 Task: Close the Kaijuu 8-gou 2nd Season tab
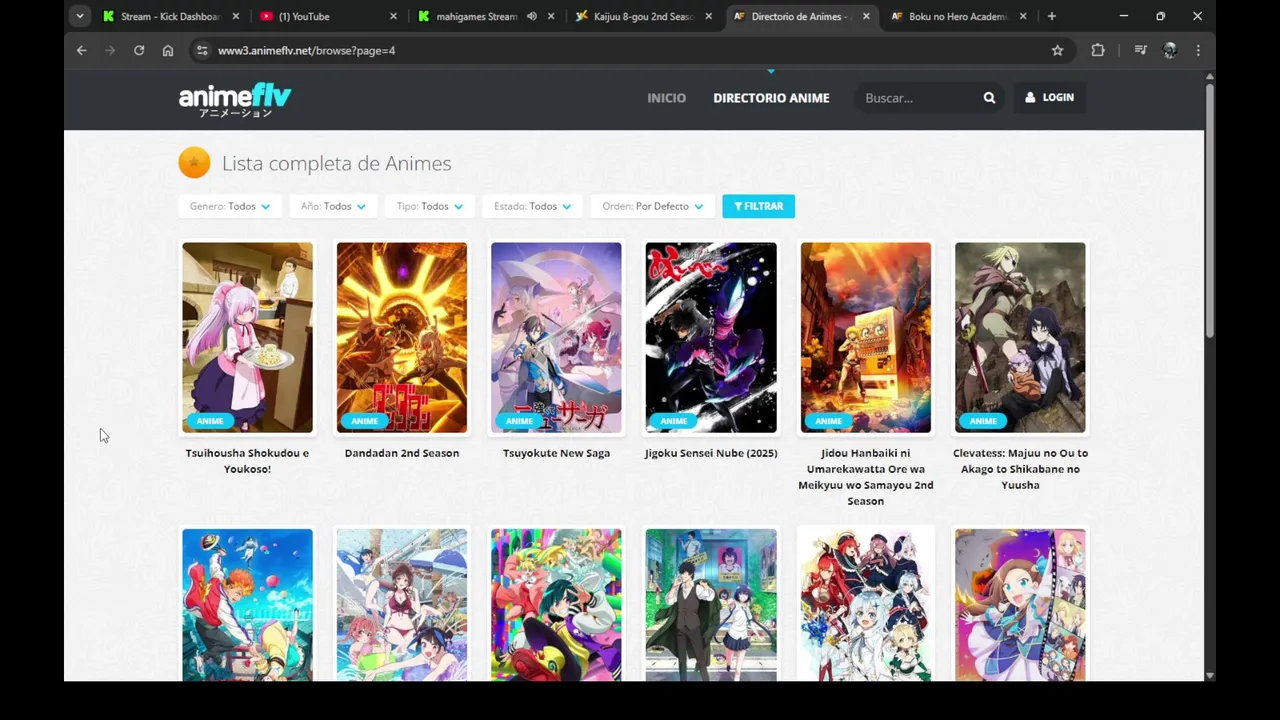709,16
